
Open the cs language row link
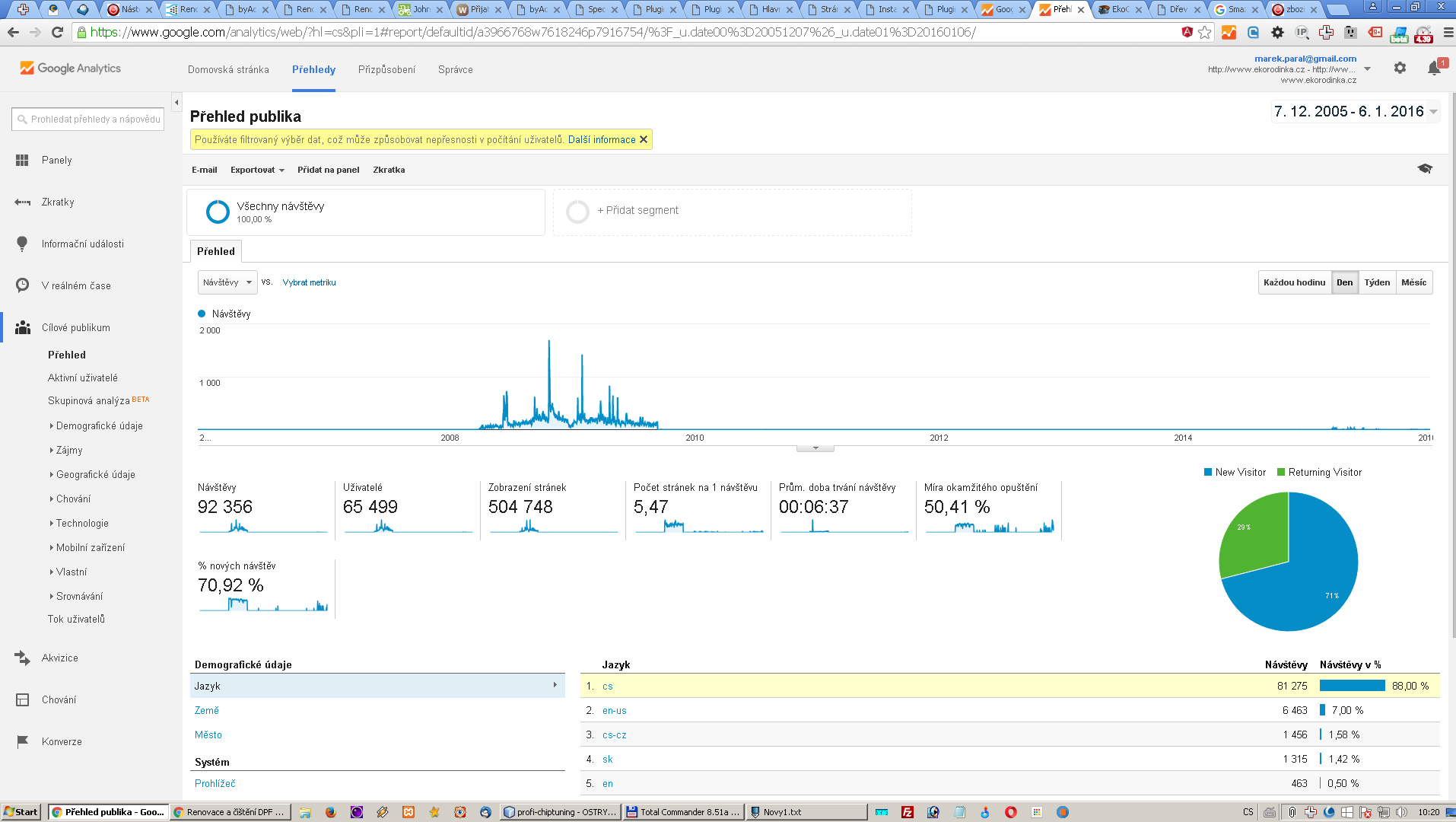tap(608, 686)
